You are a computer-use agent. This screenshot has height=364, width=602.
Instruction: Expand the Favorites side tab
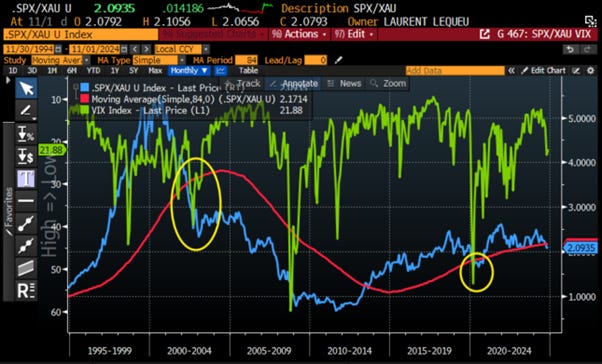[x=8, y=211]
